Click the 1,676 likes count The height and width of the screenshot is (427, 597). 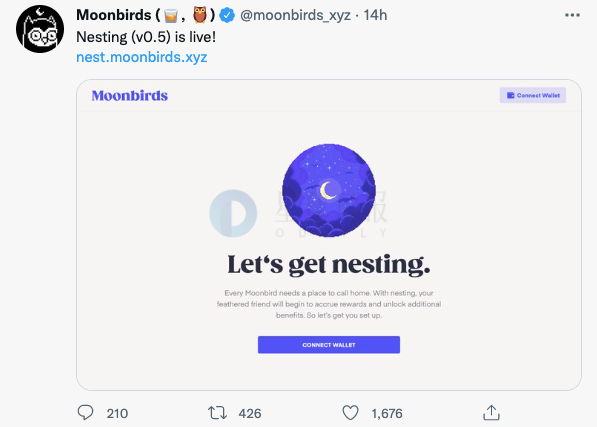coord(387,413)
